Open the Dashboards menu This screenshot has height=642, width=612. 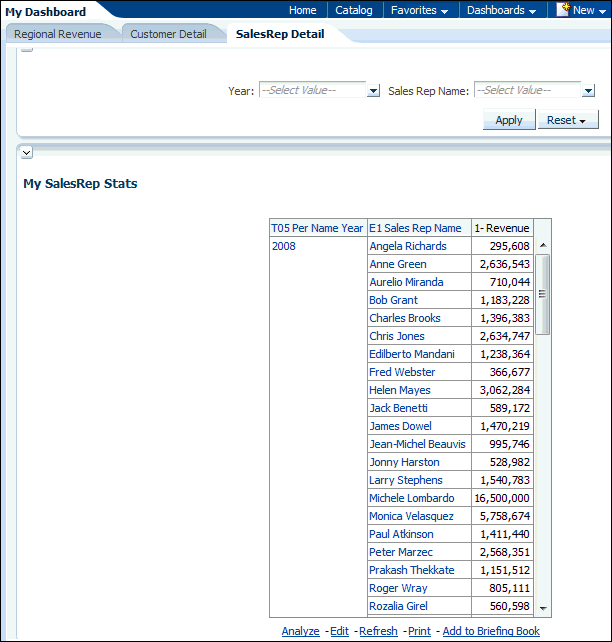coord(501,10)
